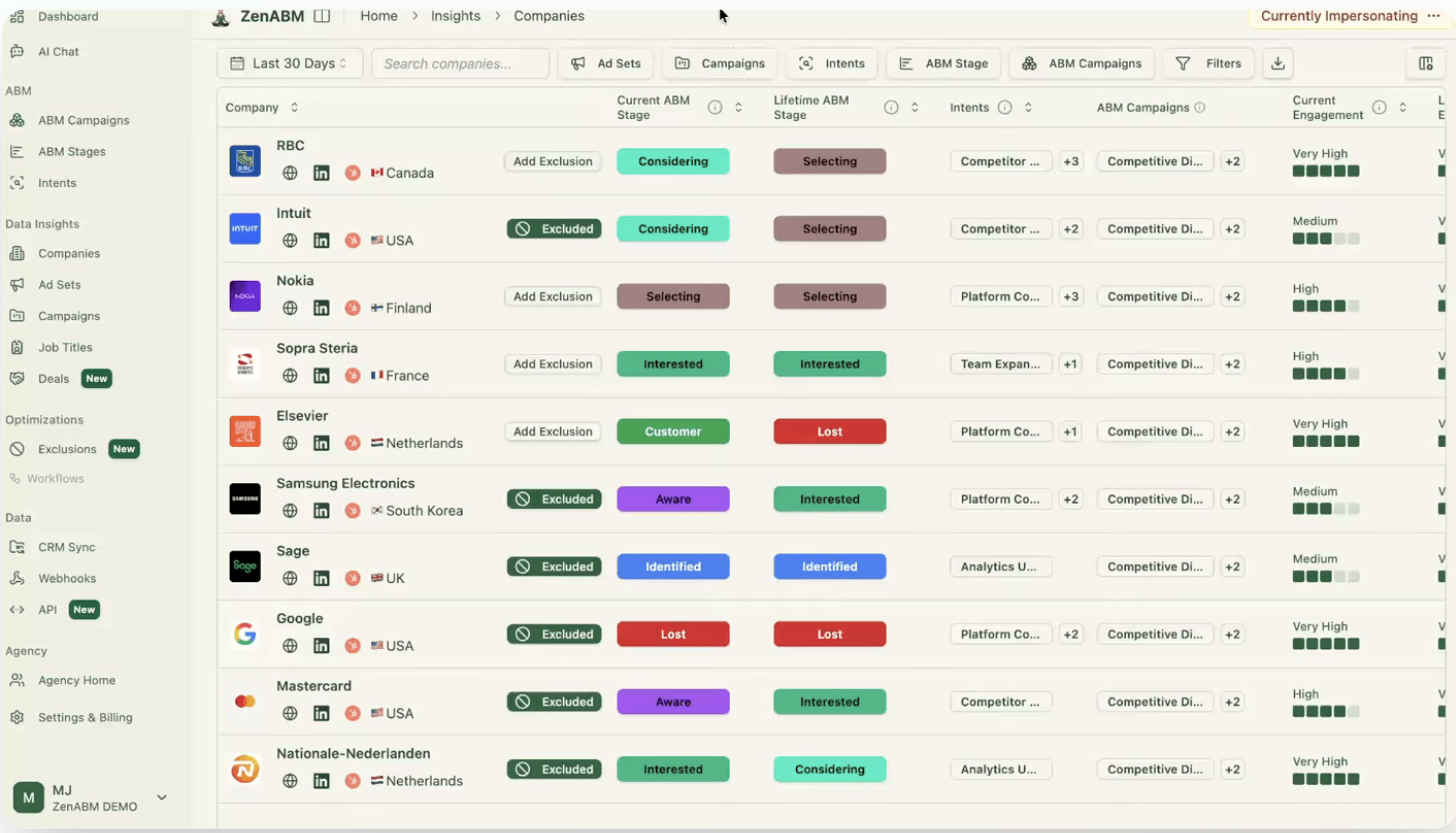Sort by Company column
The image size is (1456, 833).
tap(294, 108)
